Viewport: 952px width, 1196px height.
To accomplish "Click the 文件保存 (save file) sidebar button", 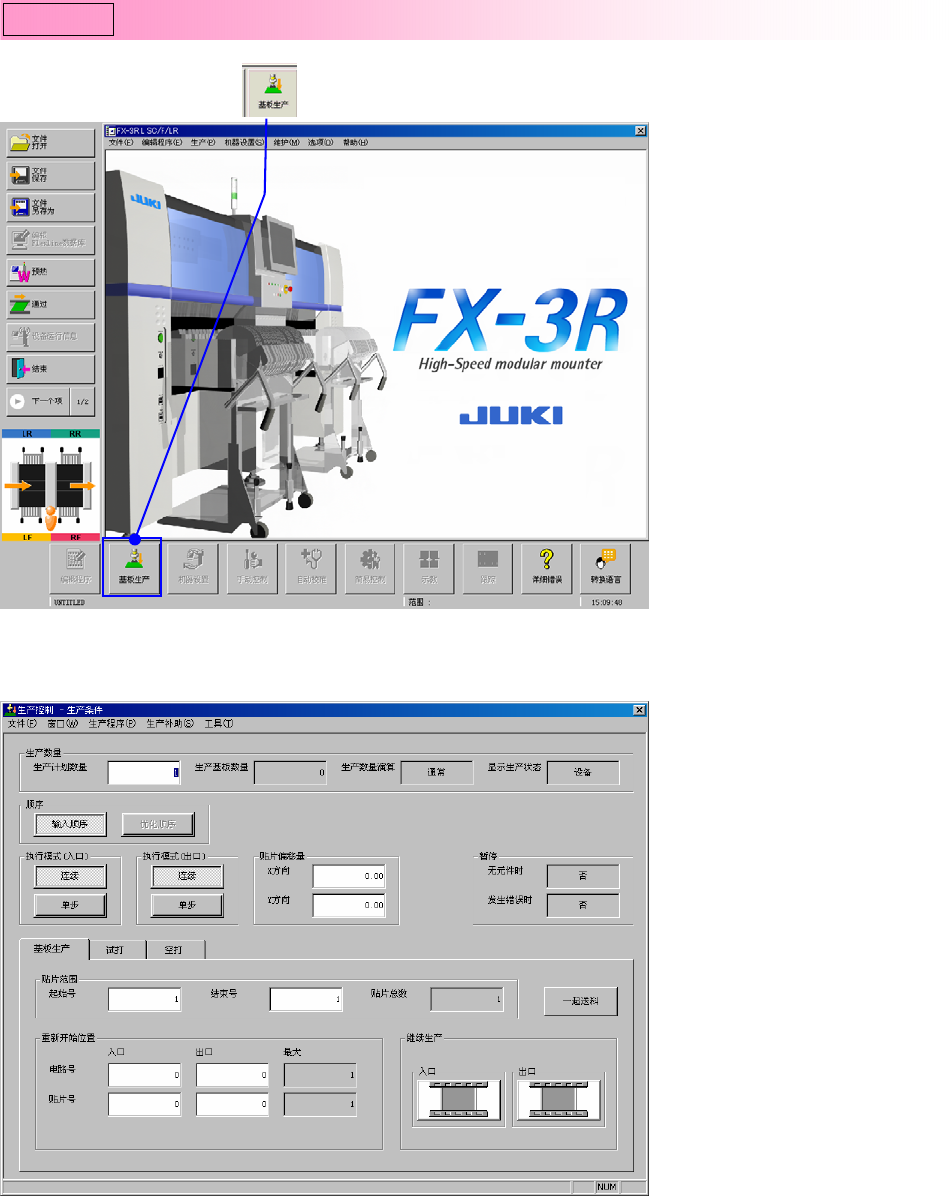I will tap(51, 175).
